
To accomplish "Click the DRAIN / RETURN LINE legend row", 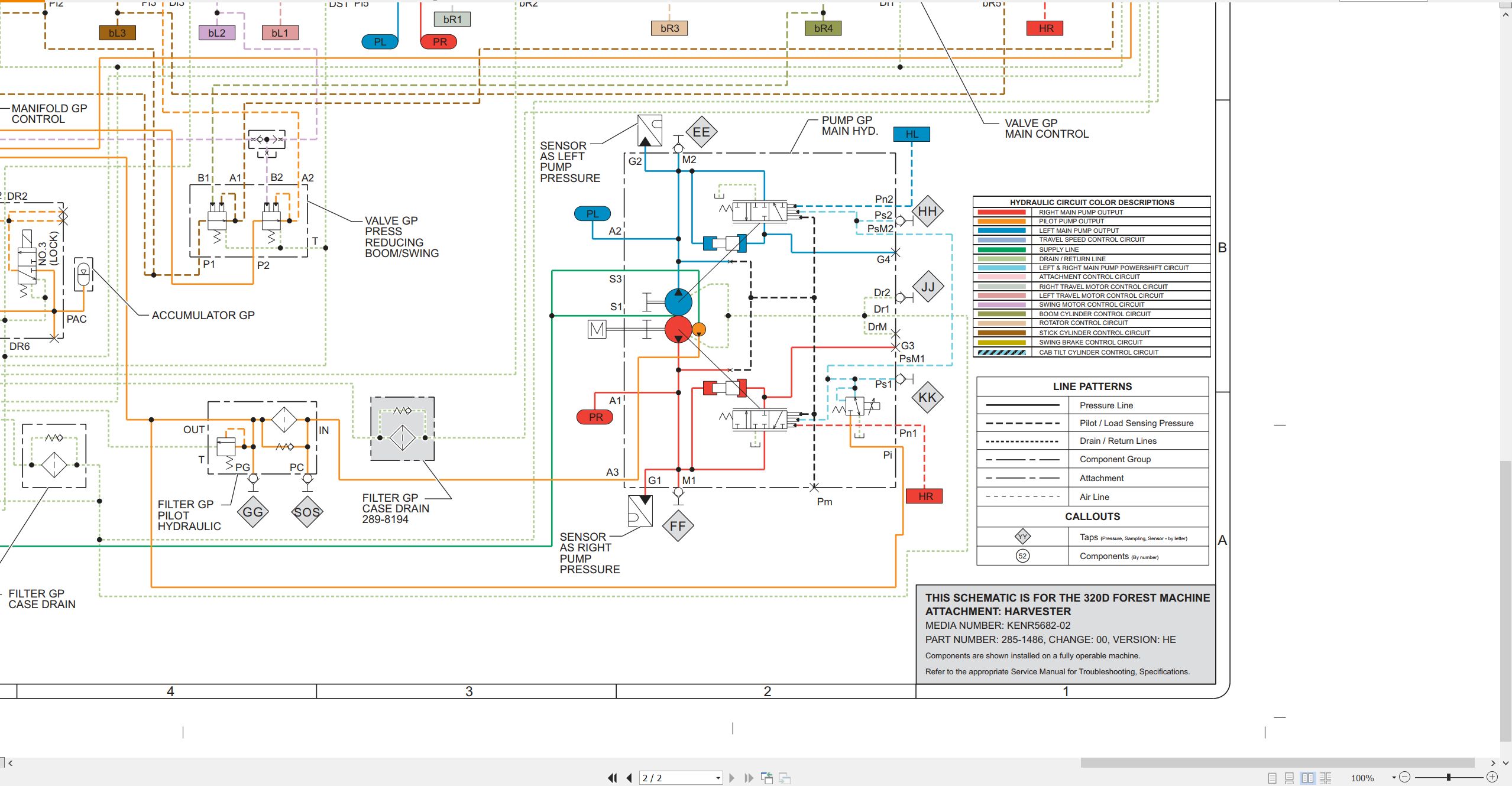I will click(1092, 259).
